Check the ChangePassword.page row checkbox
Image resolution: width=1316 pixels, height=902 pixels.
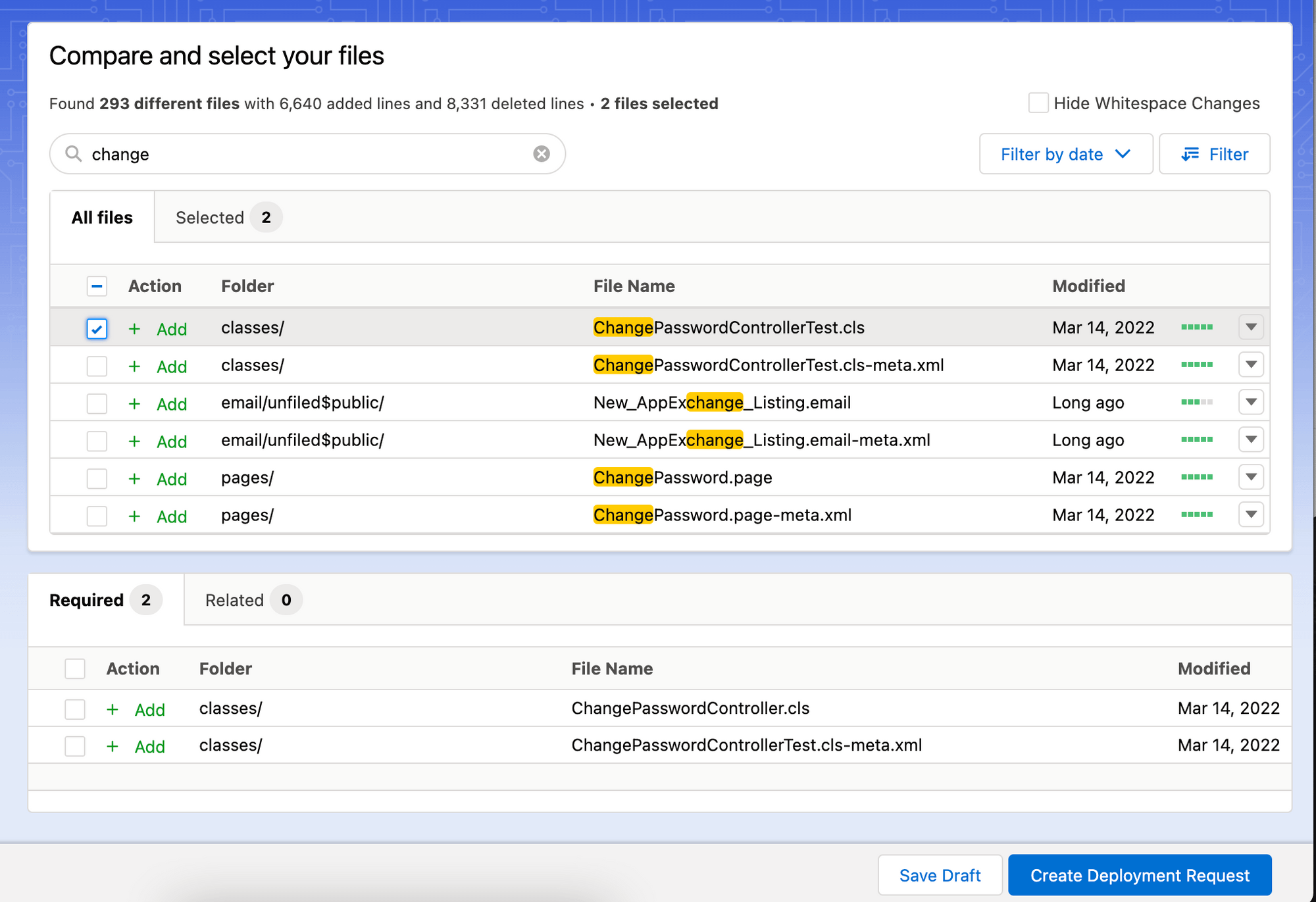[x=97, y=478]
